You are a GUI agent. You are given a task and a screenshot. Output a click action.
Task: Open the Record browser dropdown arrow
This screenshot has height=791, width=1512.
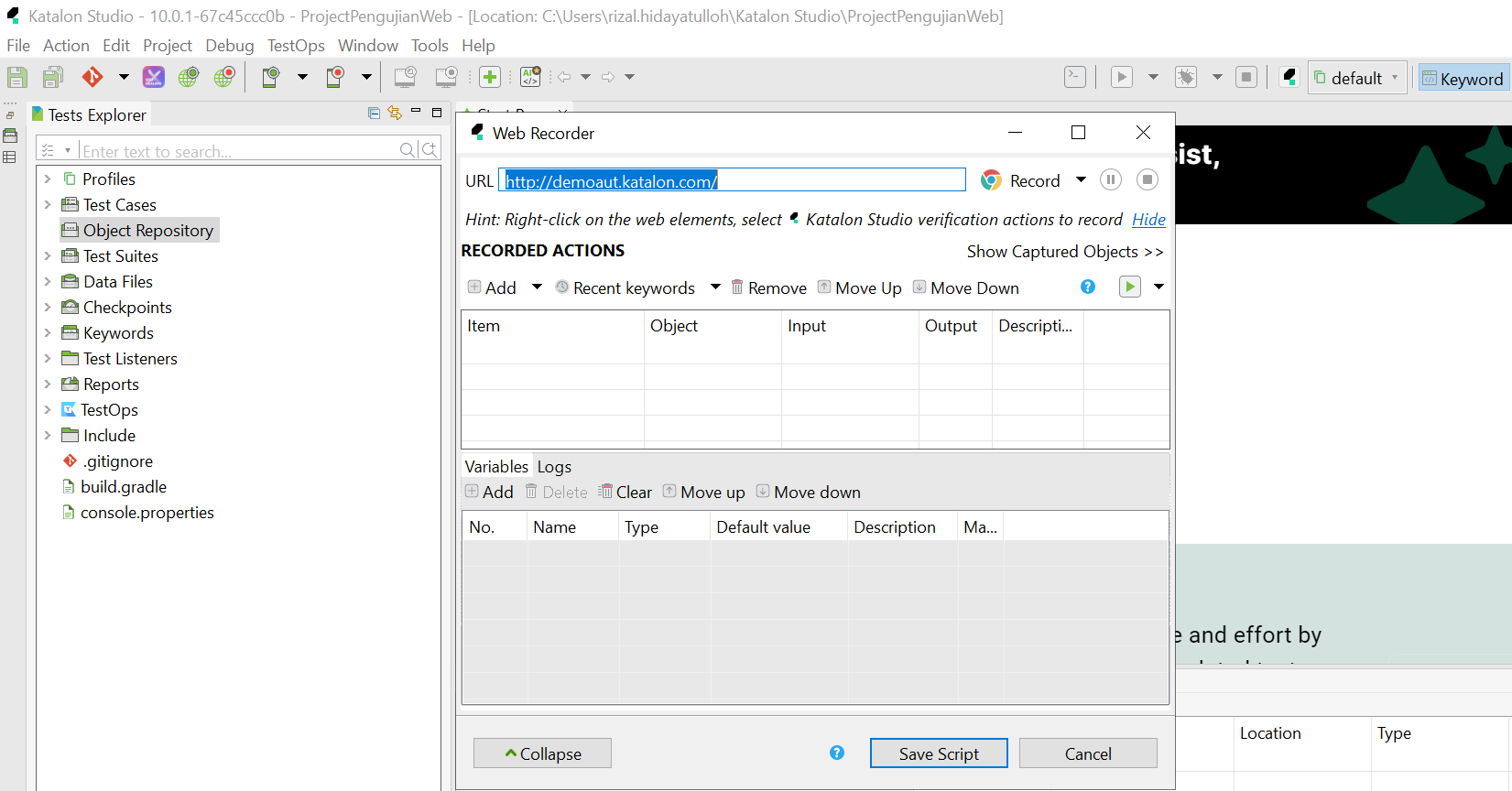1081,179
